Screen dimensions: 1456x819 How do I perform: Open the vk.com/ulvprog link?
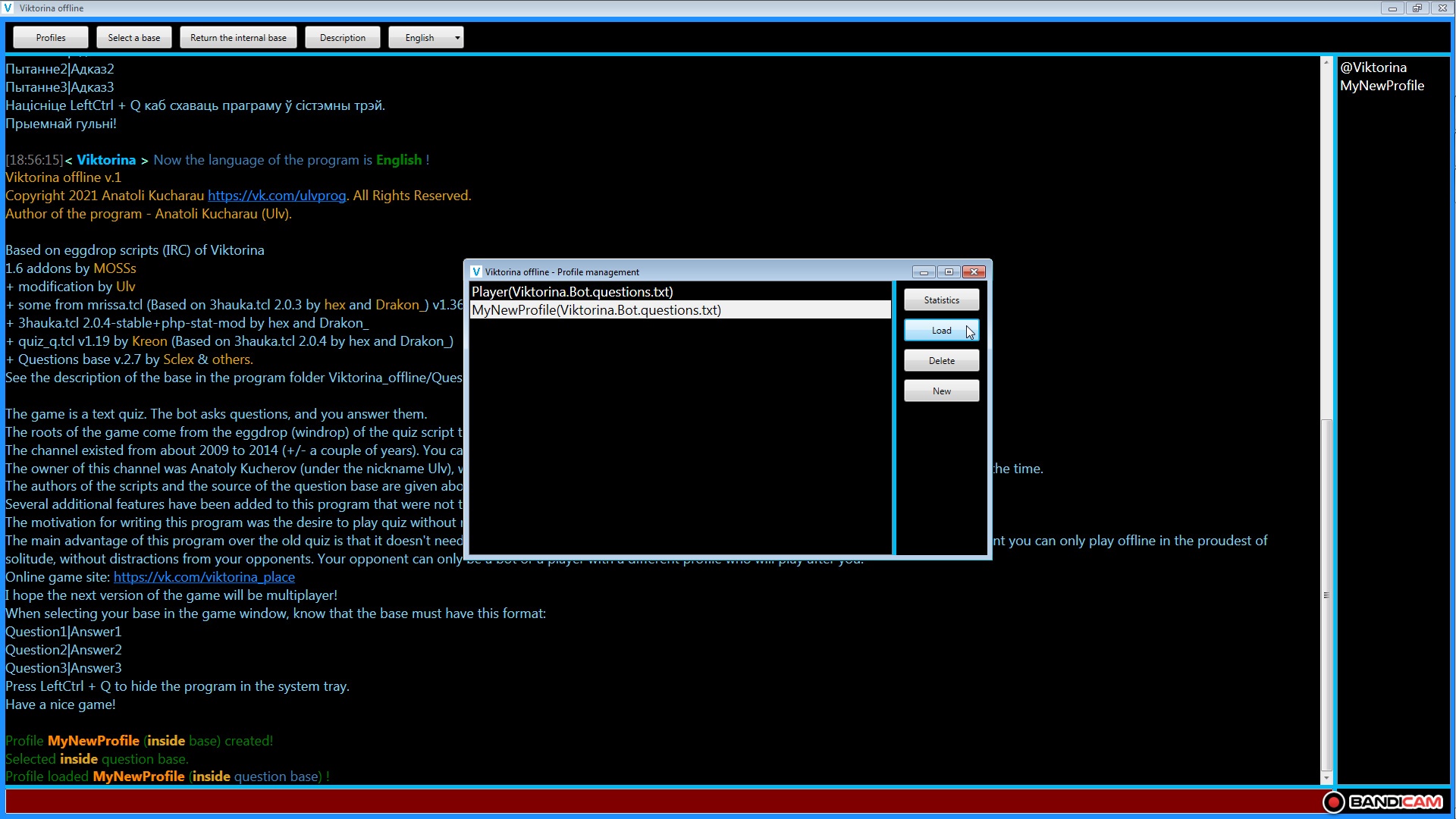pos(277,196)
